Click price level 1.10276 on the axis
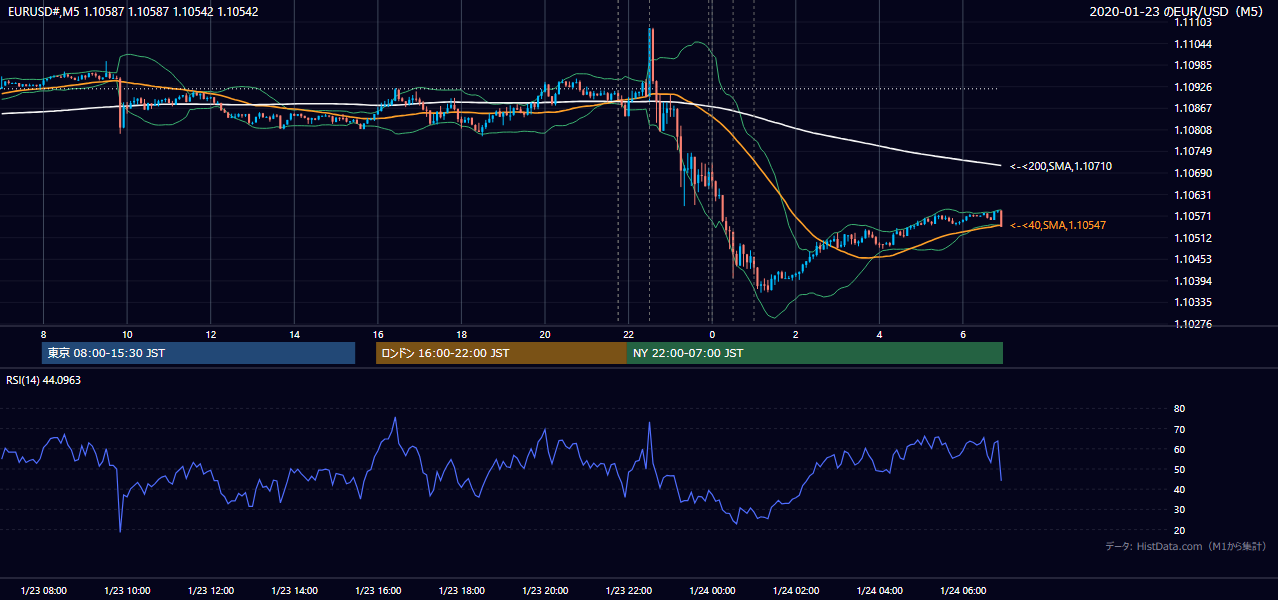This screenshot has height=600, width=1278. click(1193, 324)
